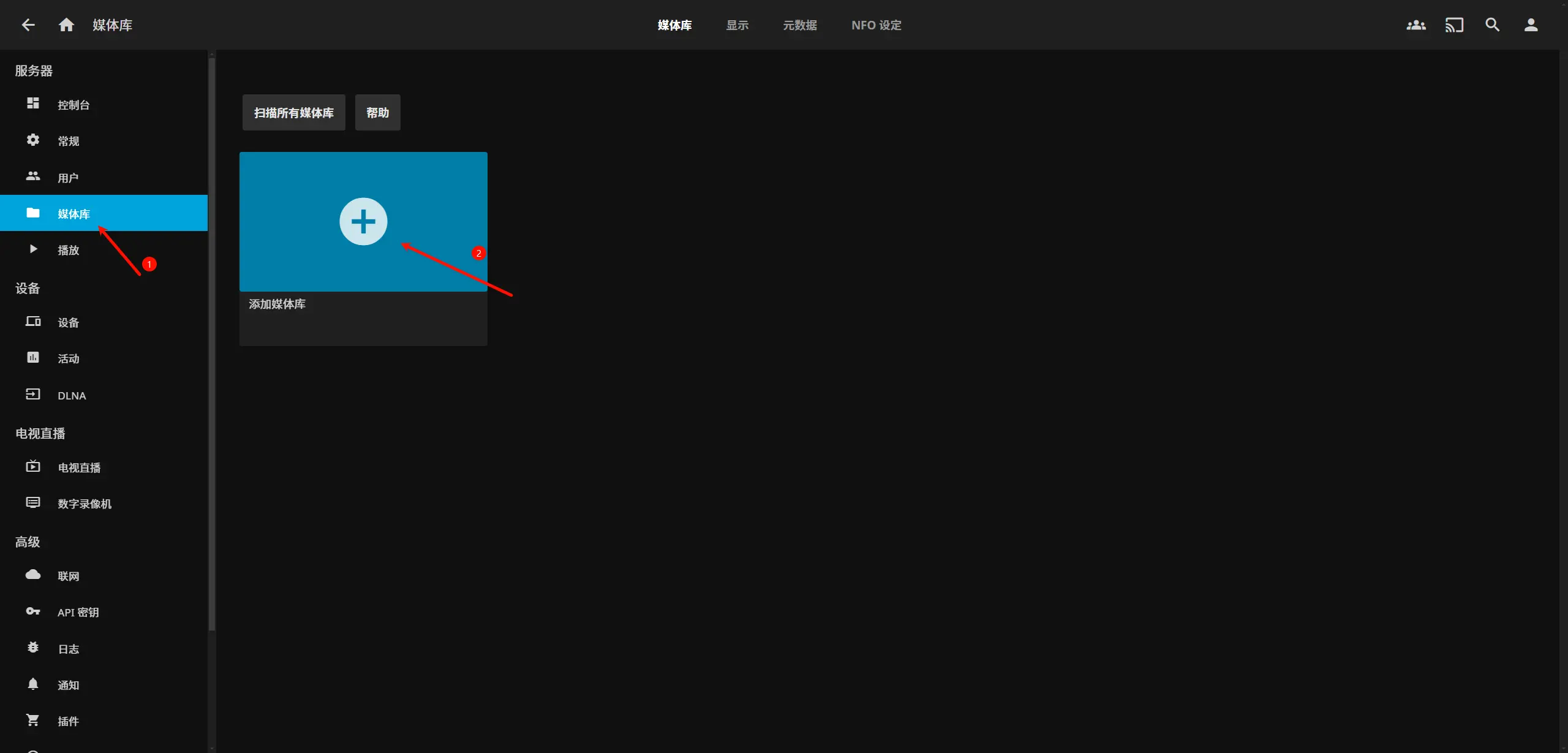Open DLNA settings in sidebar
The height and width of the screenshot is (753, 1568).
pyautogui.click(x=72, y=395)
